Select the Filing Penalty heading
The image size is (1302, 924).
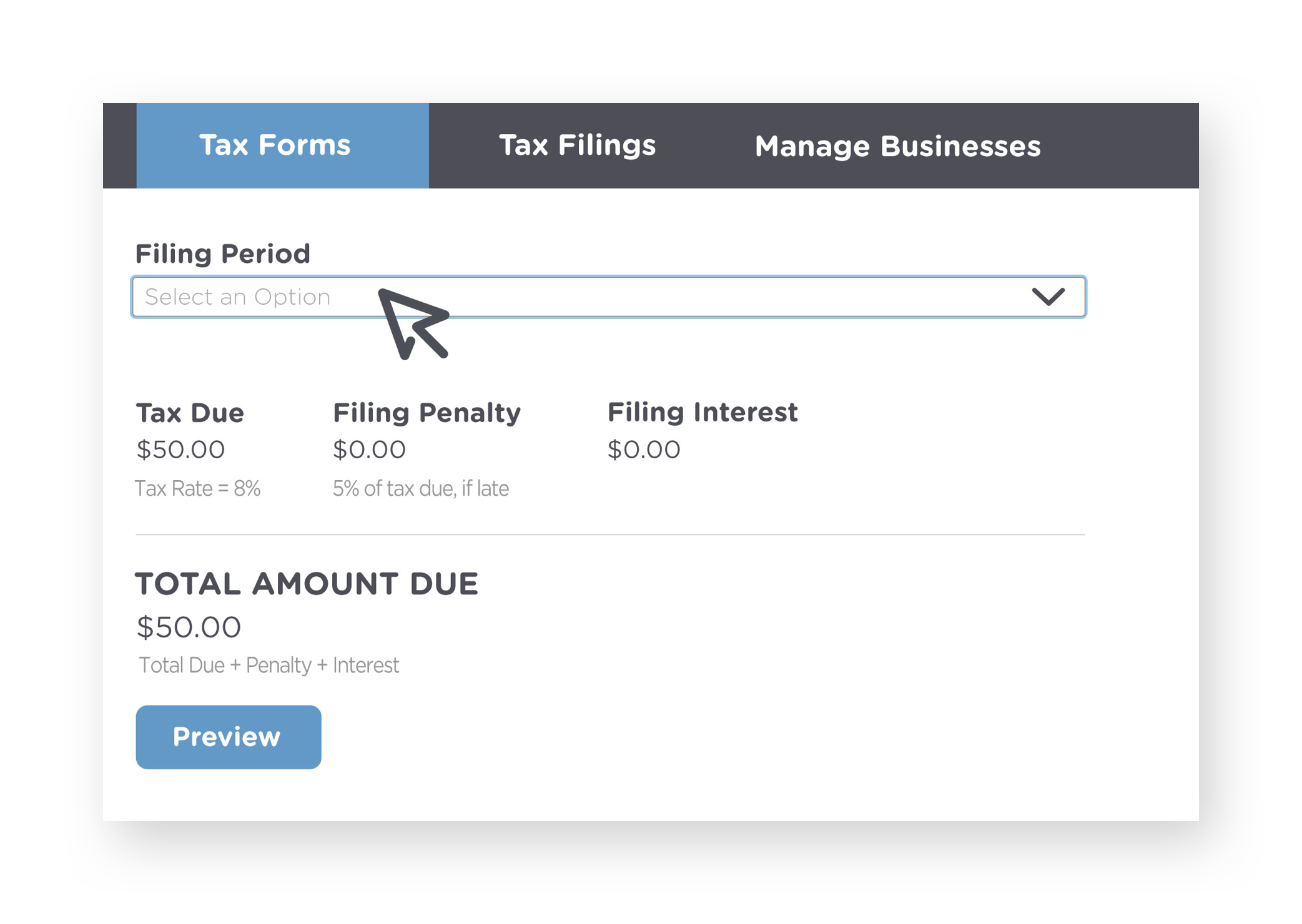click(x=427, y=413)
